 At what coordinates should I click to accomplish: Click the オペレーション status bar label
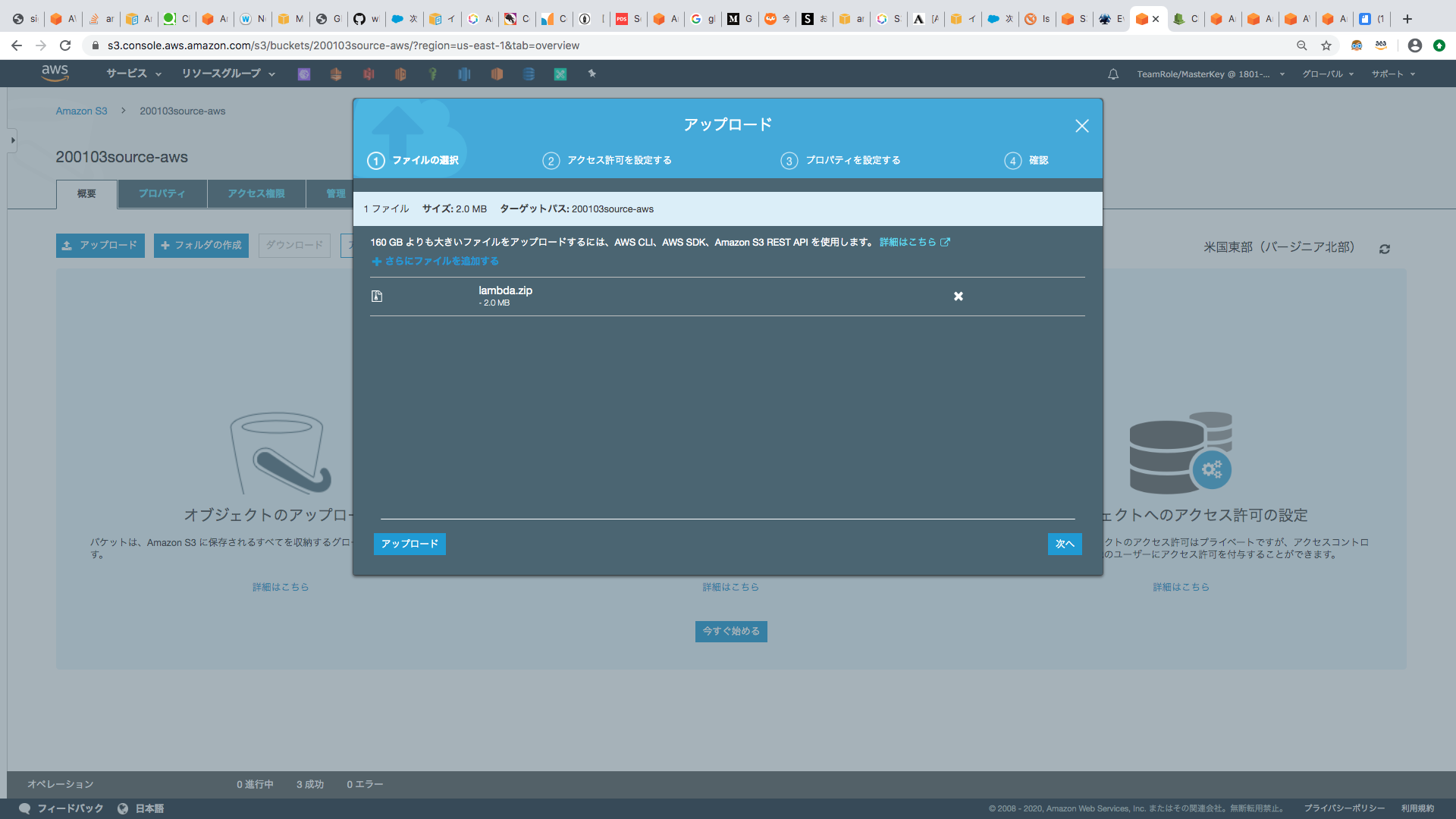point(61,784)
